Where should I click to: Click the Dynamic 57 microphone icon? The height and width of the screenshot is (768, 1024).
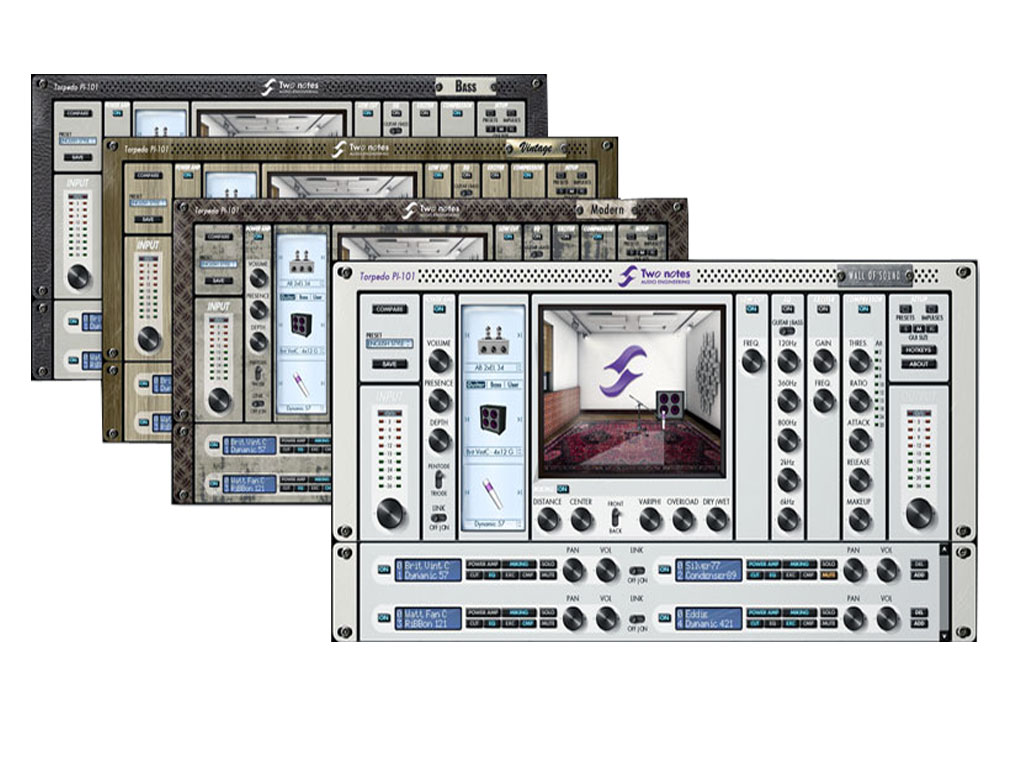pyautogui.click(x=492, y=491)
